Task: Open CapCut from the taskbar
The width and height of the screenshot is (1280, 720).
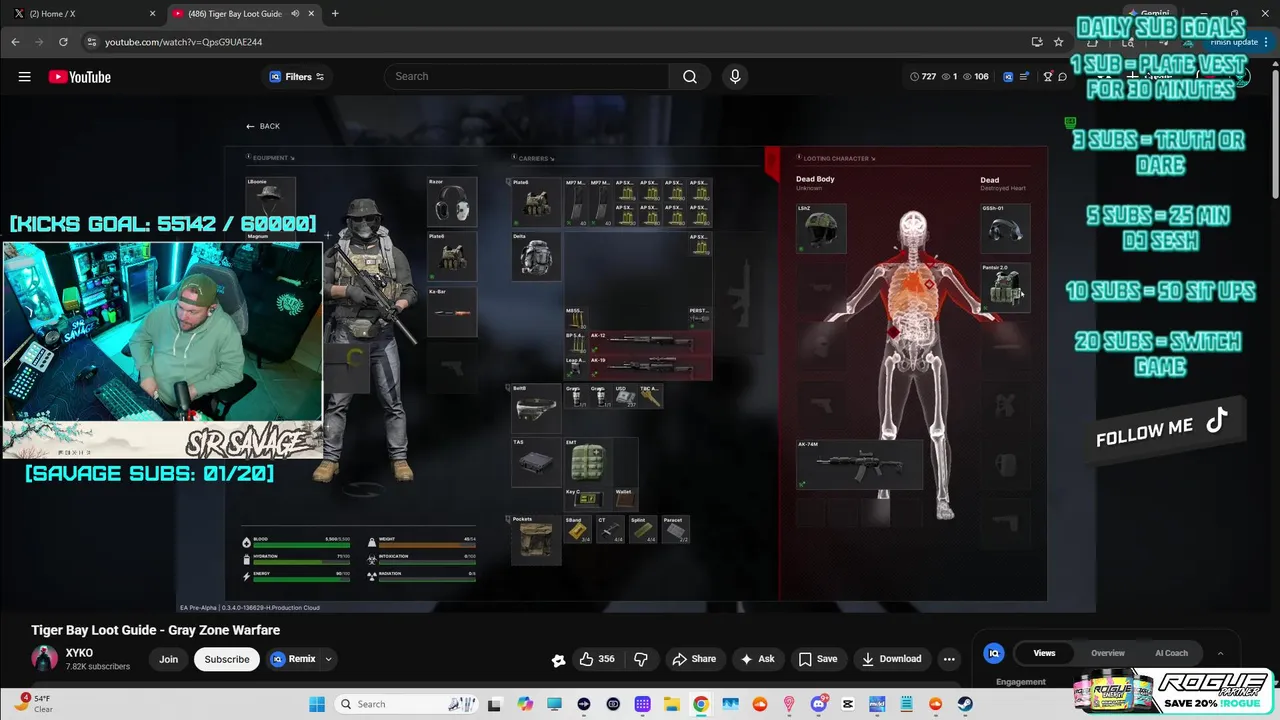Action: pyautogui.click(x=848, y=704)
